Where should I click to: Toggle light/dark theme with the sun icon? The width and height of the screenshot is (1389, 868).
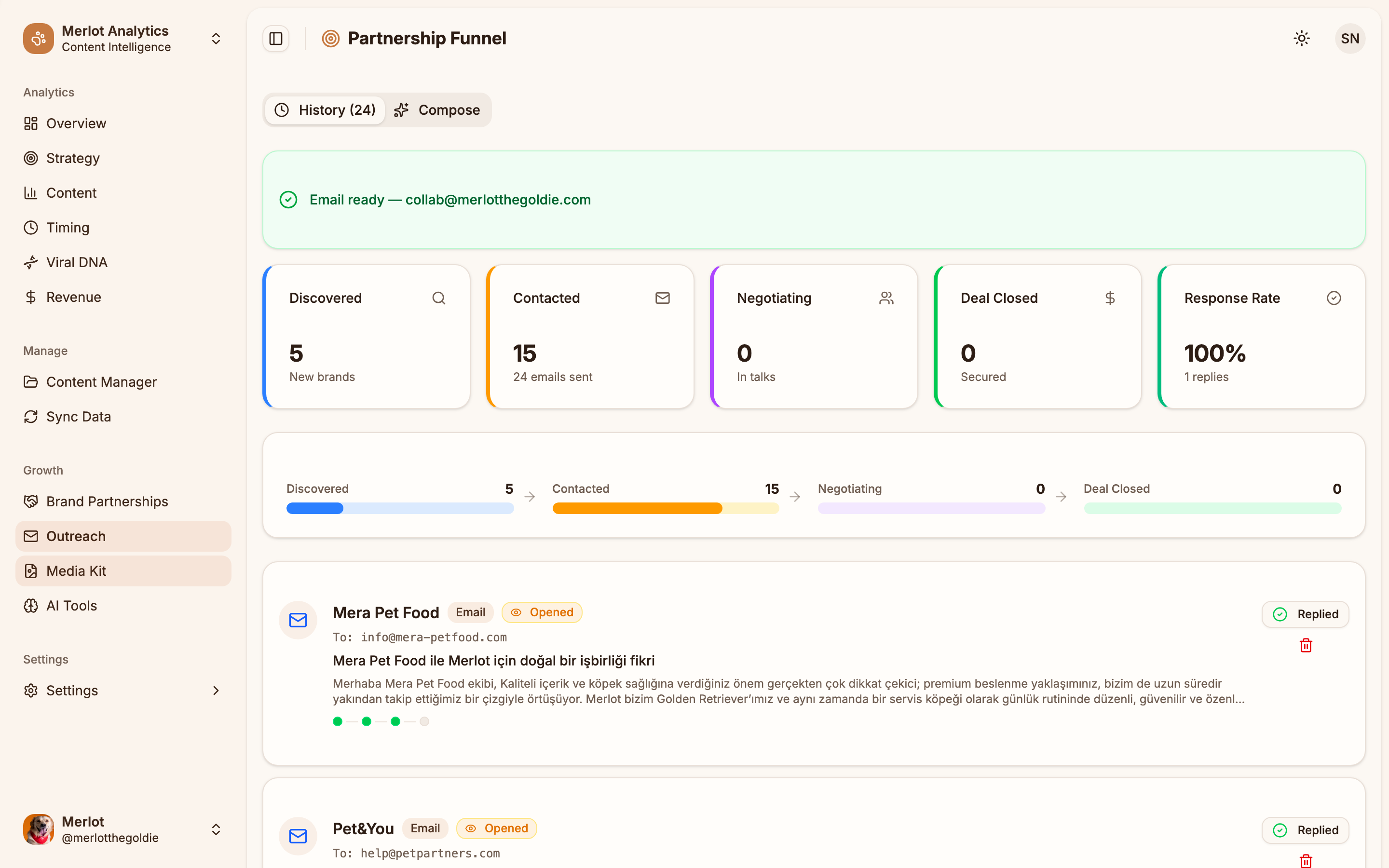tap(1301, 38)
